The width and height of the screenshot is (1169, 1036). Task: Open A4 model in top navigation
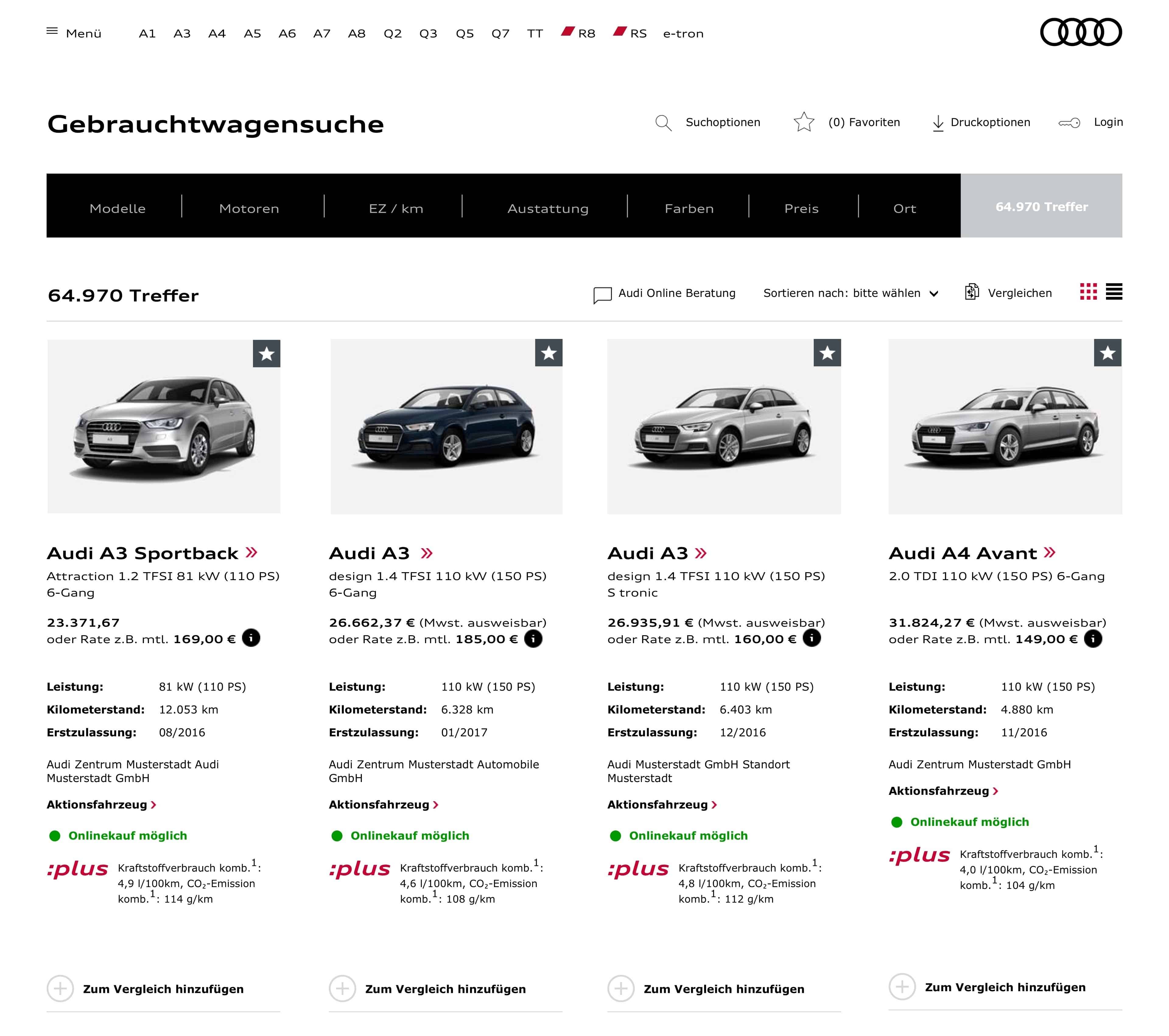pos(217,34)
